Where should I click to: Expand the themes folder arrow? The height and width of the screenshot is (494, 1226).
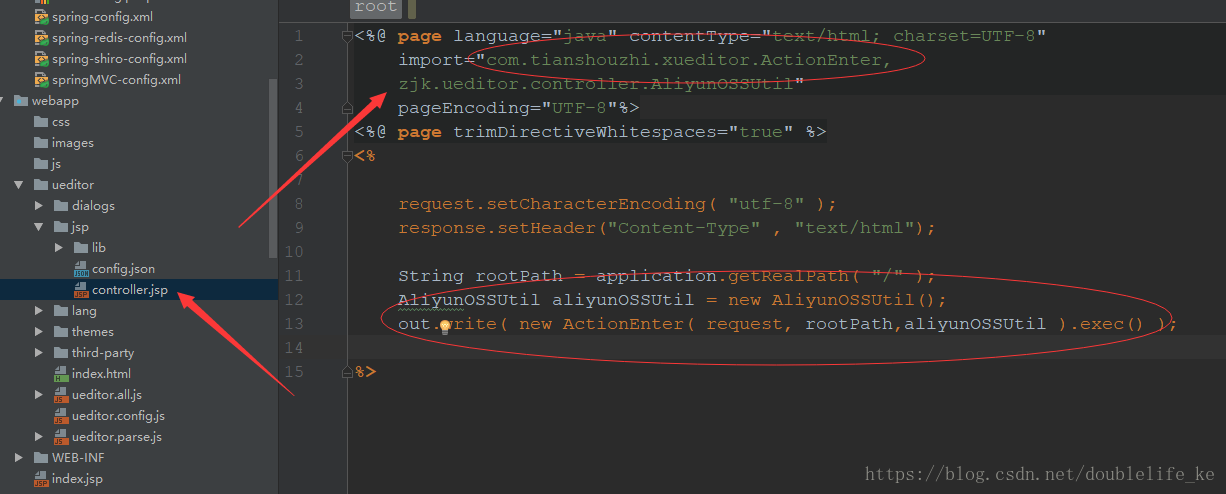click(x=39, y=332)
